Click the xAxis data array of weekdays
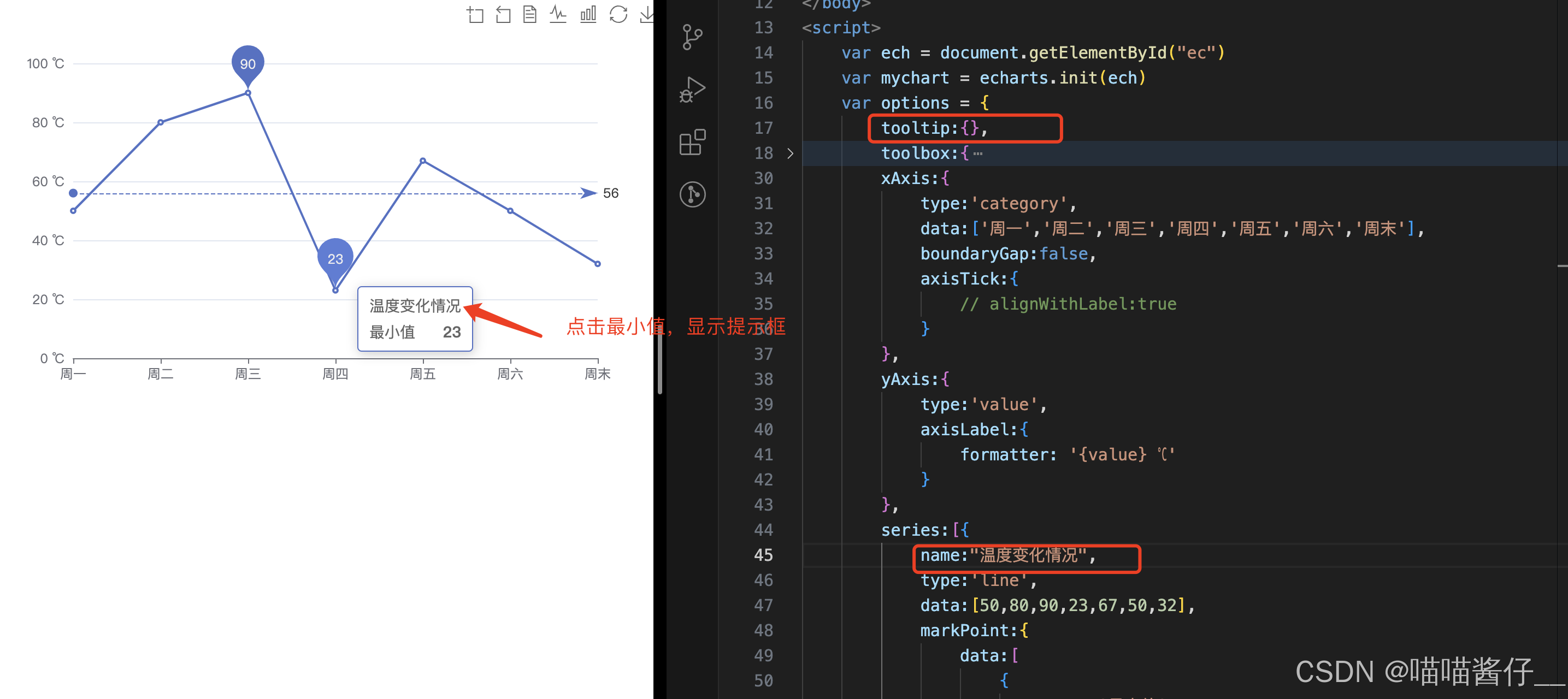This screenshot has height=699, width=1568. click(x=1172, y=229)
